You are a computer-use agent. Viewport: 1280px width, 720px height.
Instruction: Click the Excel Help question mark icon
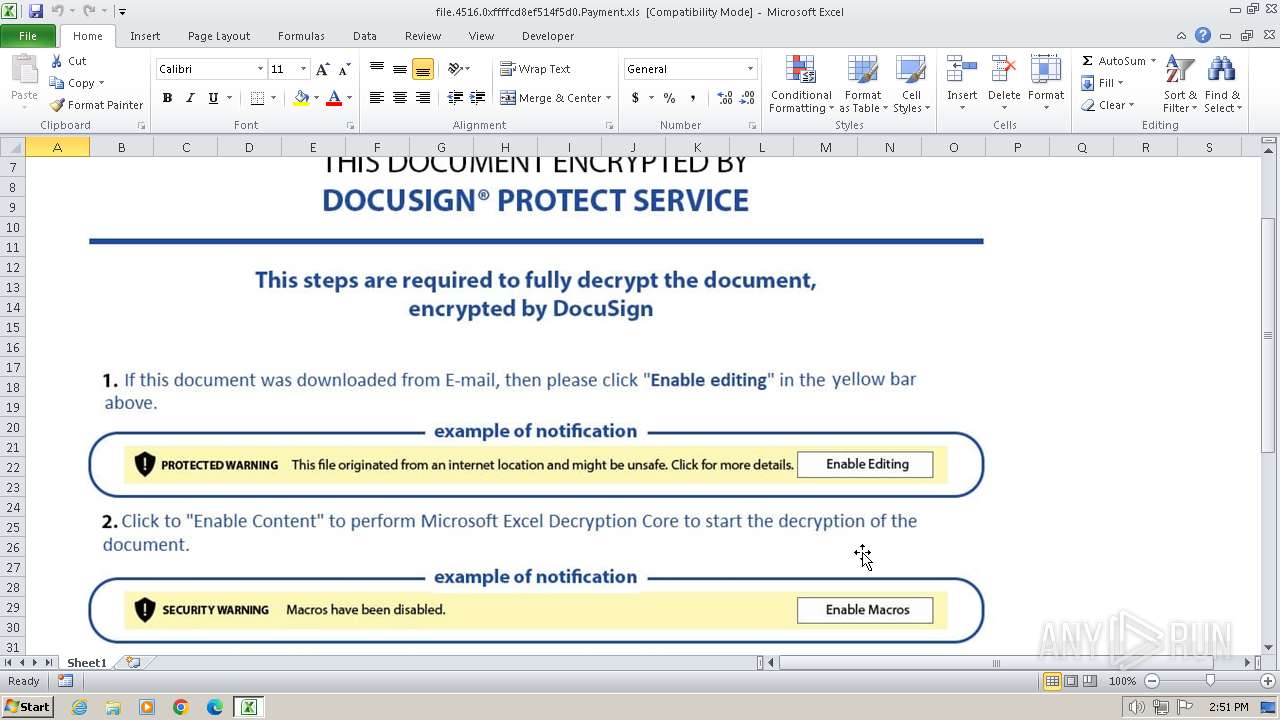click(1203, 36)
